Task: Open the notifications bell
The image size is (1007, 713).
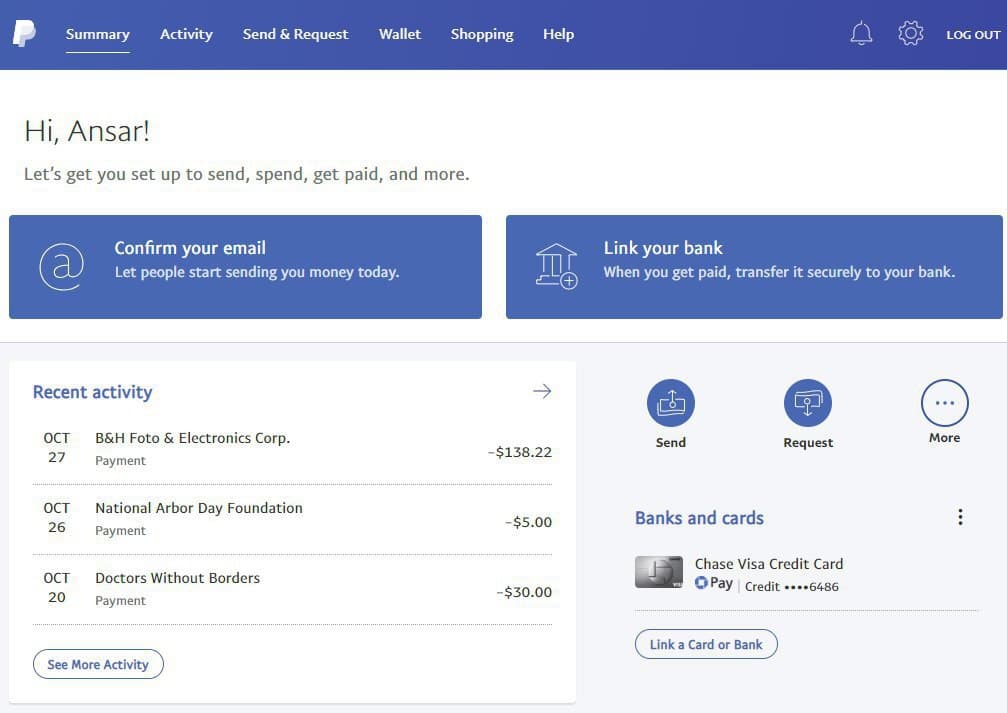Action: click(861, 34)
